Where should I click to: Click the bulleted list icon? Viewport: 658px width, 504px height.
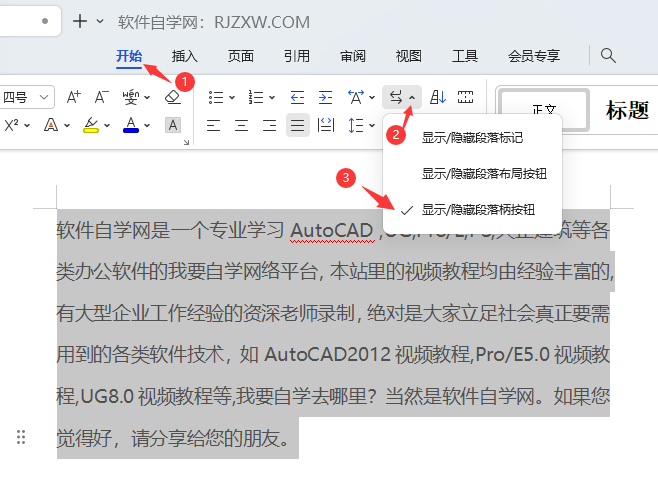(216, 97)
